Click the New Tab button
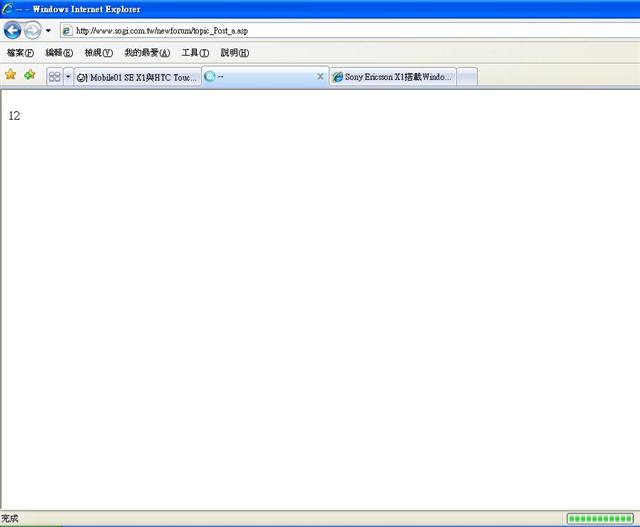Image resolution: width=640 pixels, height=527 pixels. 467,77
